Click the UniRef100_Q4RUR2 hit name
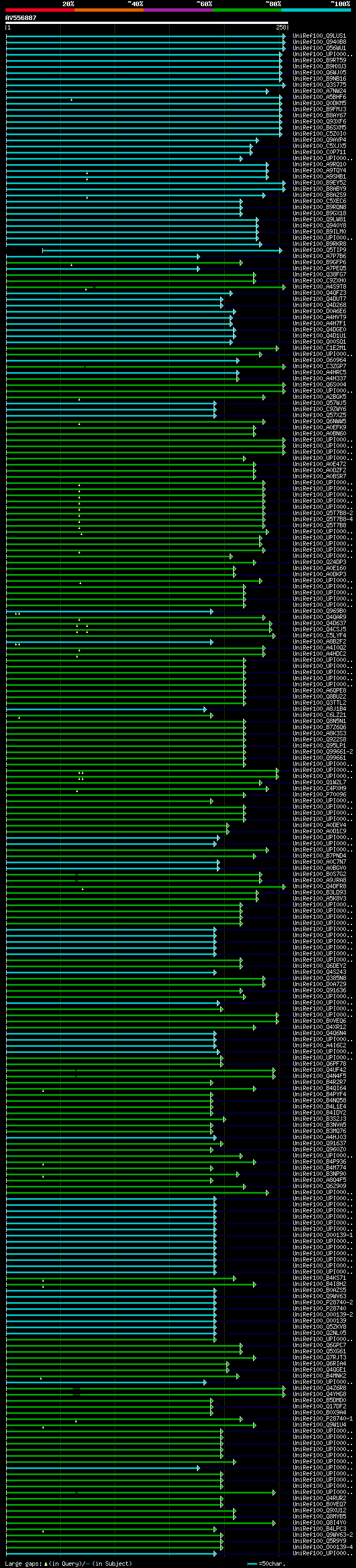Image resolution: width=356 pixels, height=1568 pixels. pos(319,1498)
